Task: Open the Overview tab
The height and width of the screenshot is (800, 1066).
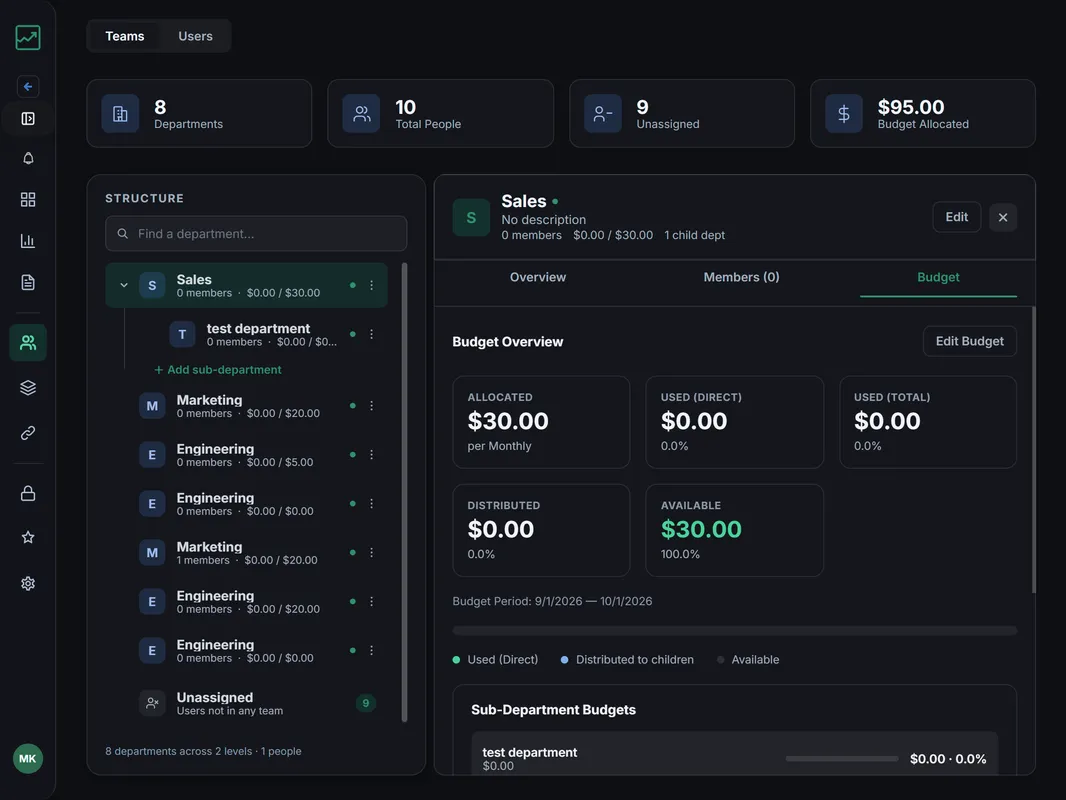Action: pyautogui.click(x=538, y=277)
